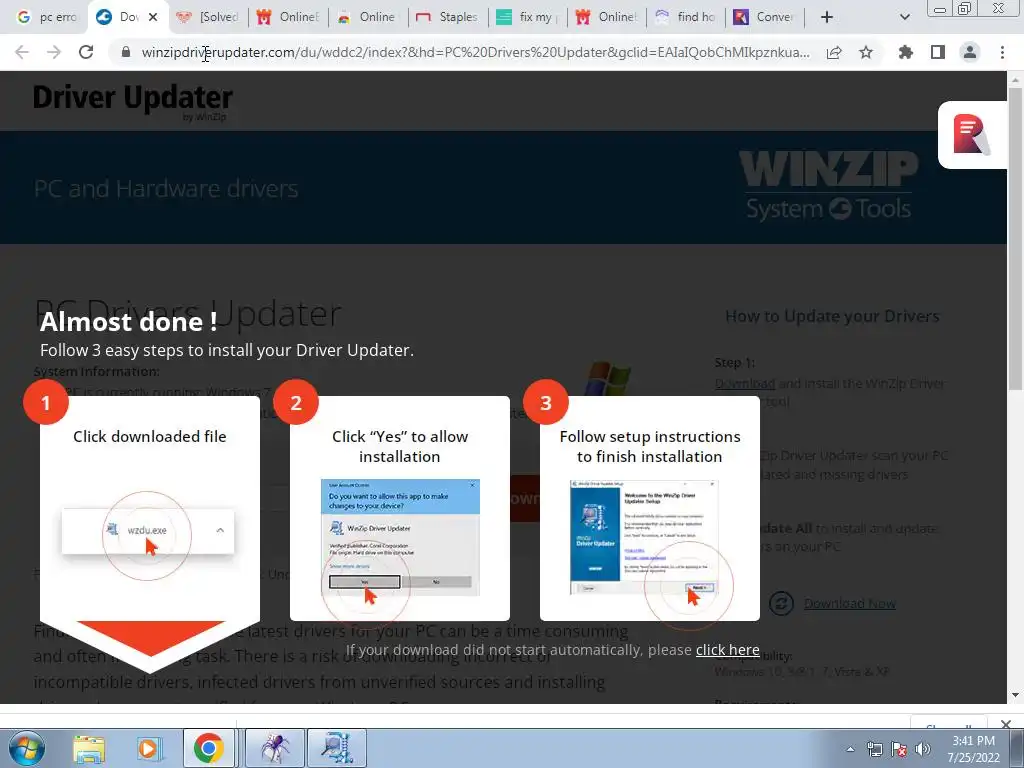Open the Extensions puzzle icon

[906, 52]
